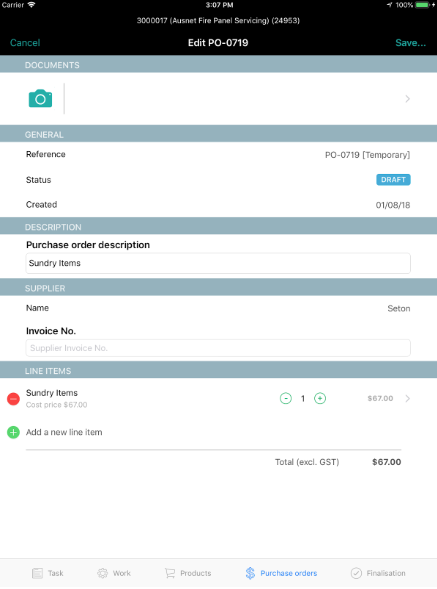Screen dimensions: 437x589
Task: Tap the battery indicator in status bar
Action: [x=422, y=5]
